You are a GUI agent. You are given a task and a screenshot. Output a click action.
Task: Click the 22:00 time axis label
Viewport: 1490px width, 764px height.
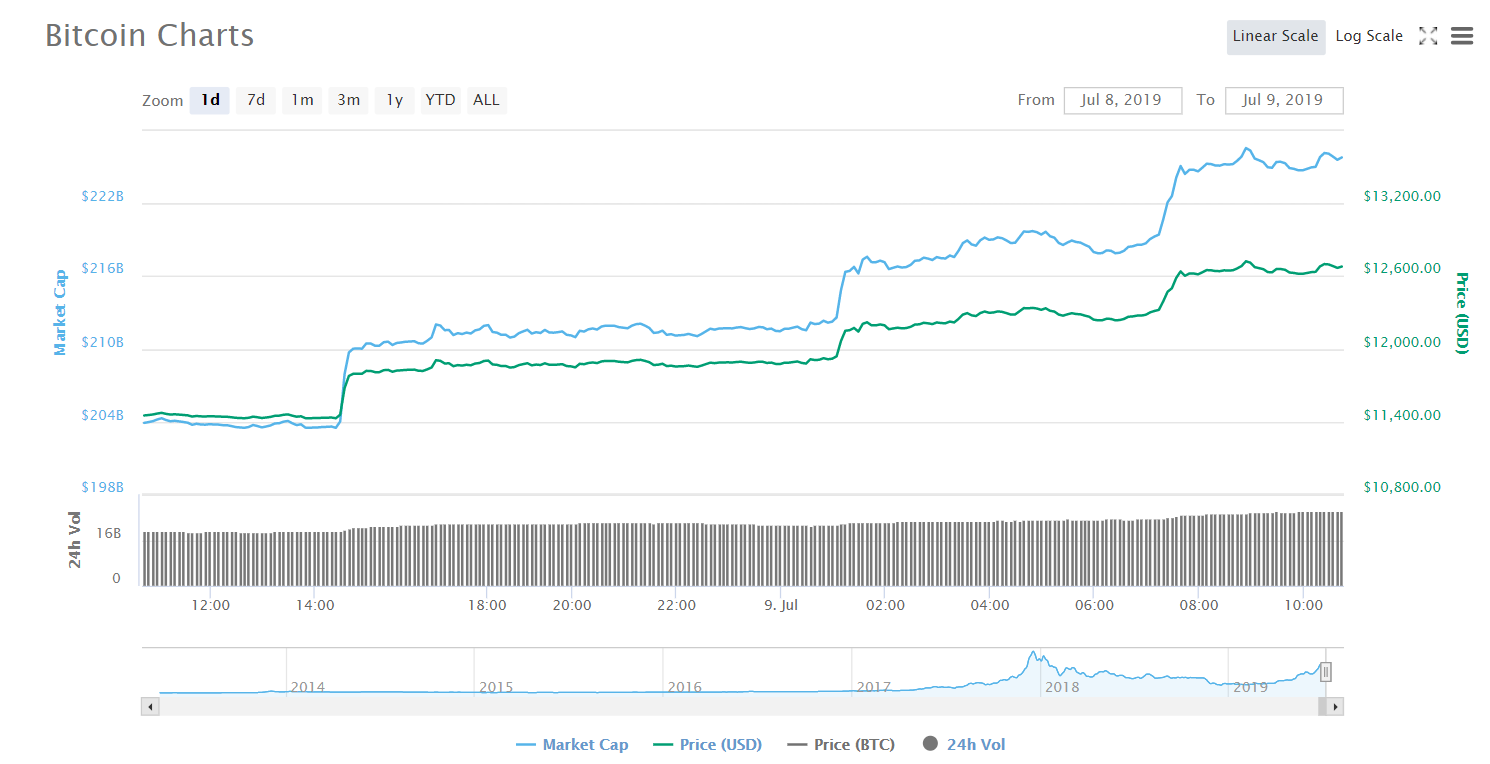click(677, 605)
